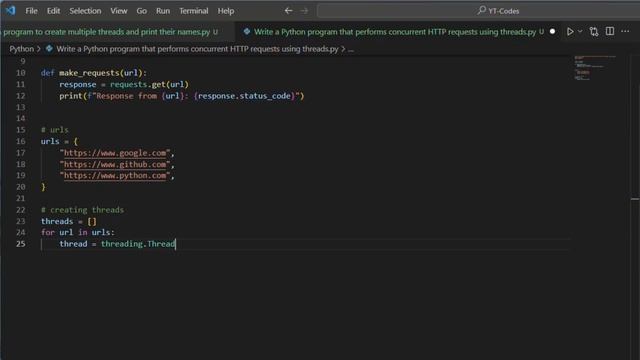Viewport: 640px width, 360px height.
Task: Click the VS Code logo icon
Action: click(10, 10)
